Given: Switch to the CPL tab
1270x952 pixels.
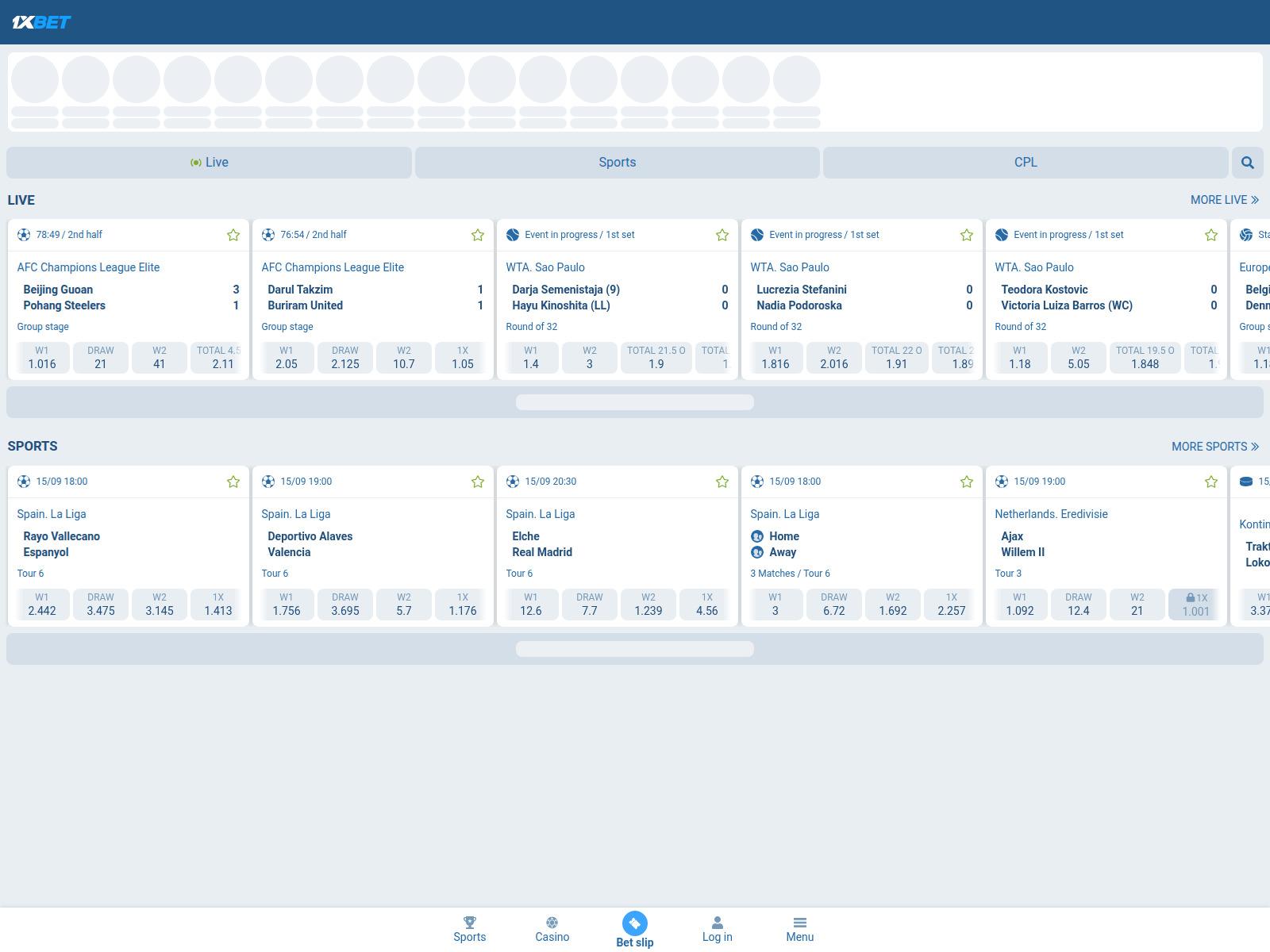Looking at the screenshot, I should [1026, 163].
